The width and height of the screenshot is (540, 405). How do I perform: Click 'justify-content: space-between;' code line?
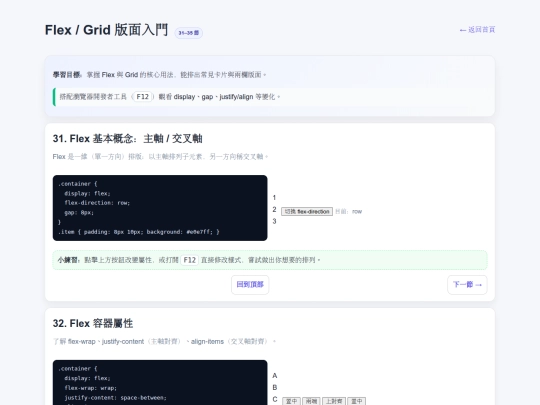click(115, 398)
